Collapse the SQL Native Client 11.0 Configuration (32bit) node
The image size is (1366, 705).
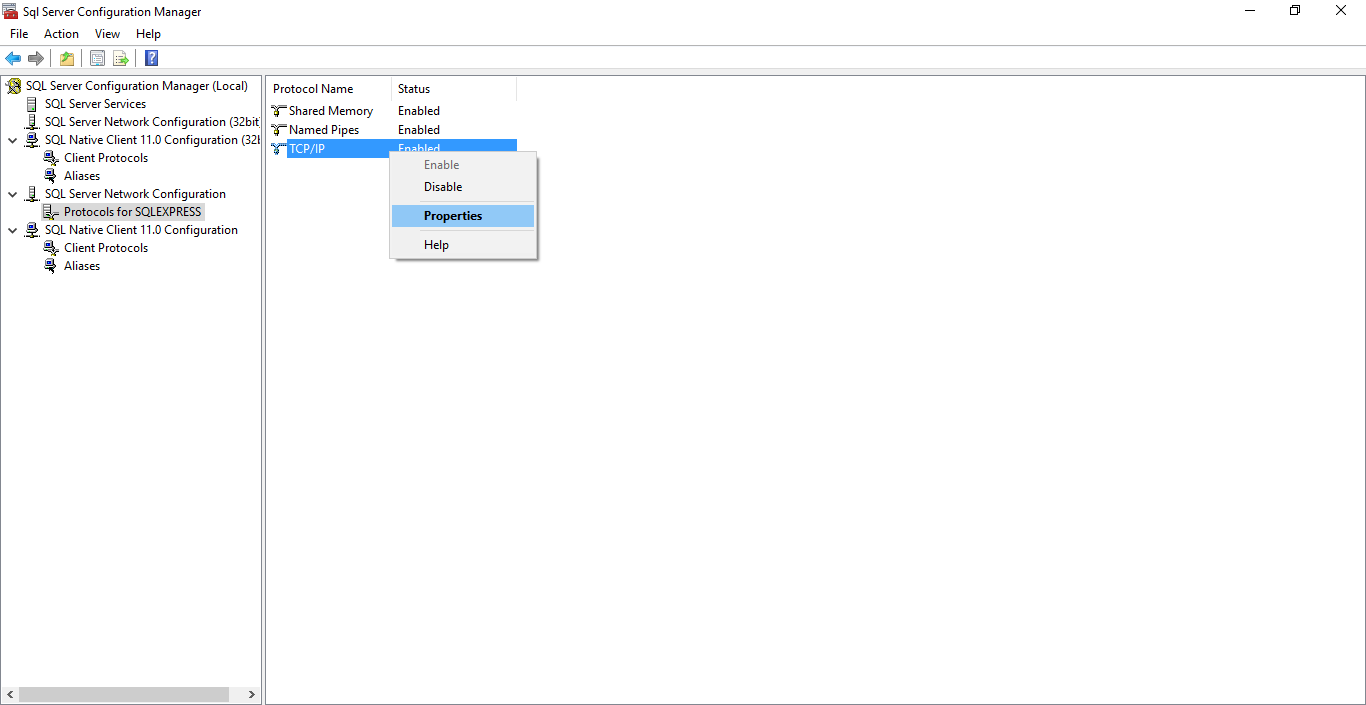click(x=12, y=140)
